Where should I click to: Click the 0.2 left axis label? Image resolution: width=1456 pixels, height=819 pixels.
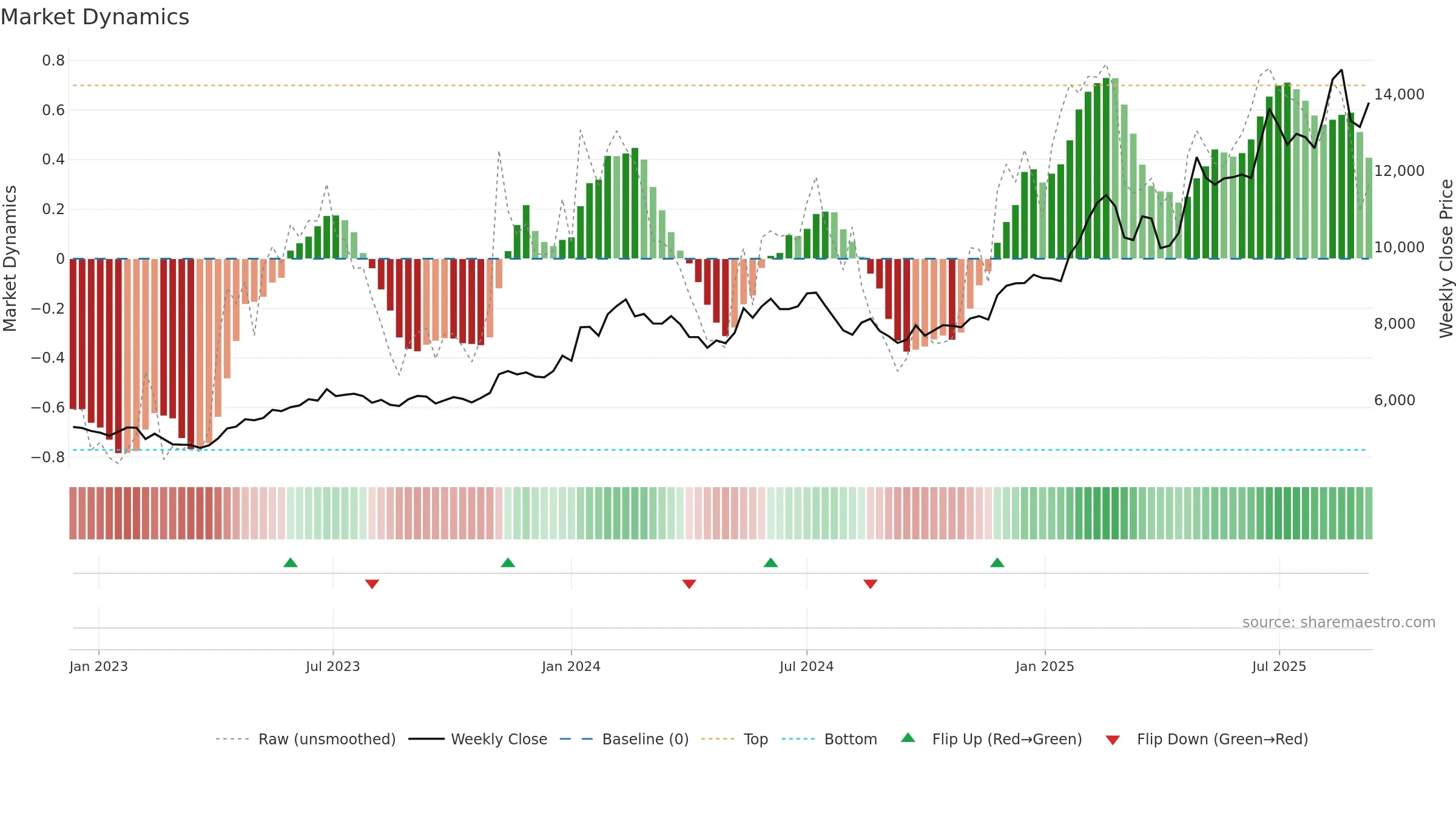53,209
